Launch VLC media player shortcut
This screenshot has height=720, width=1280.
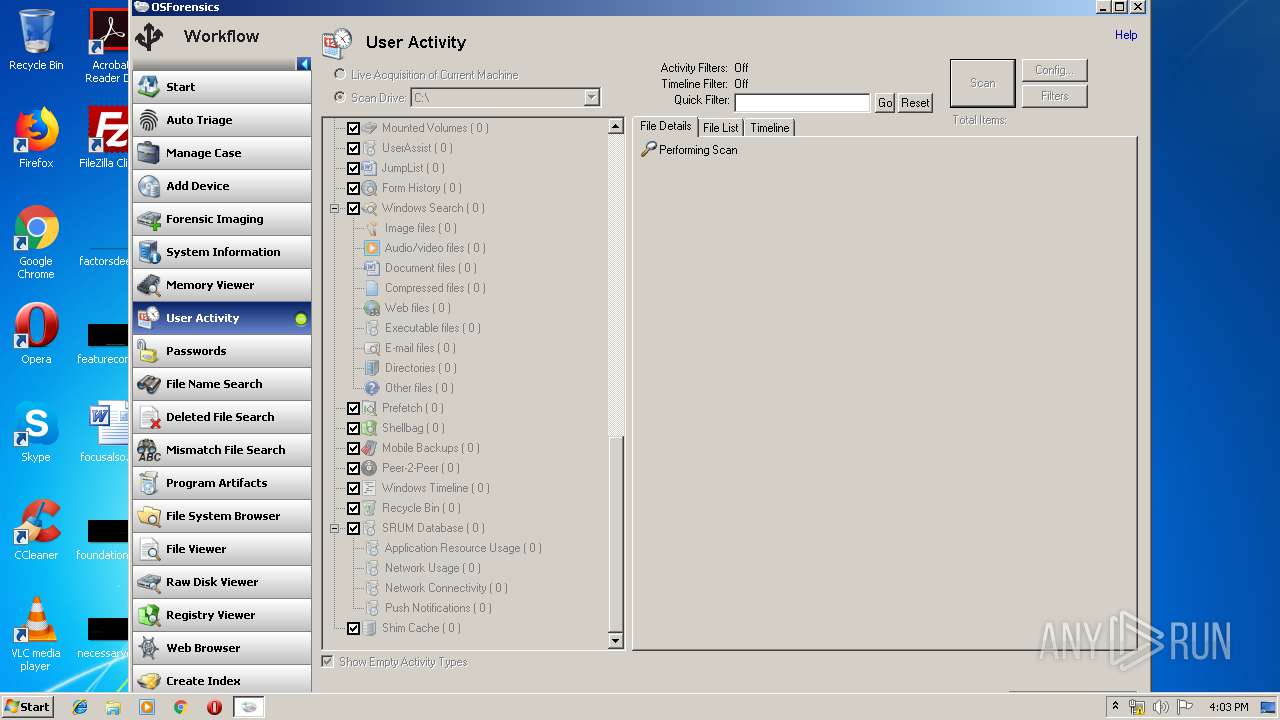36,634
